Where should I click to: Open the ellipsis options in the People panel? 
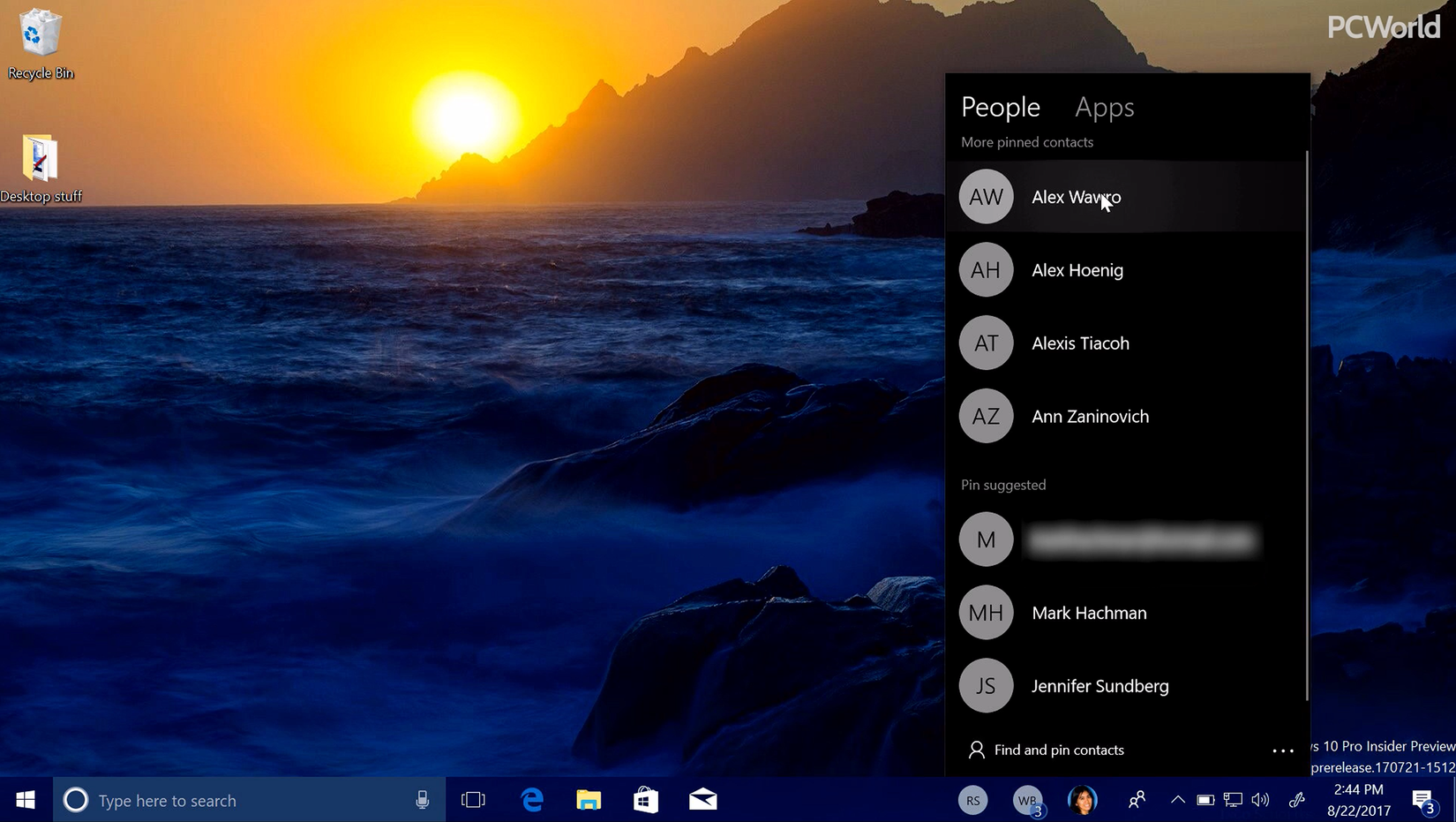point(1283,750)
